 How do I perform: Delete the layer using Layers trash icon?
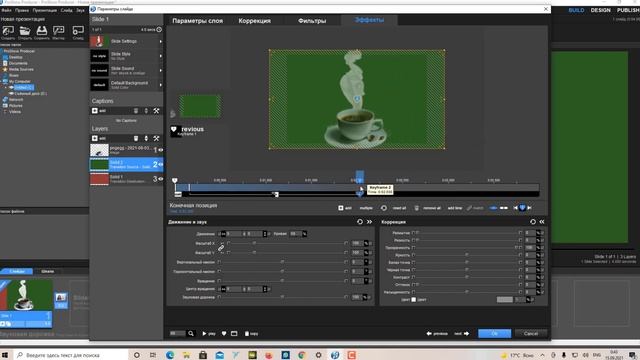[x=136, y=138]
